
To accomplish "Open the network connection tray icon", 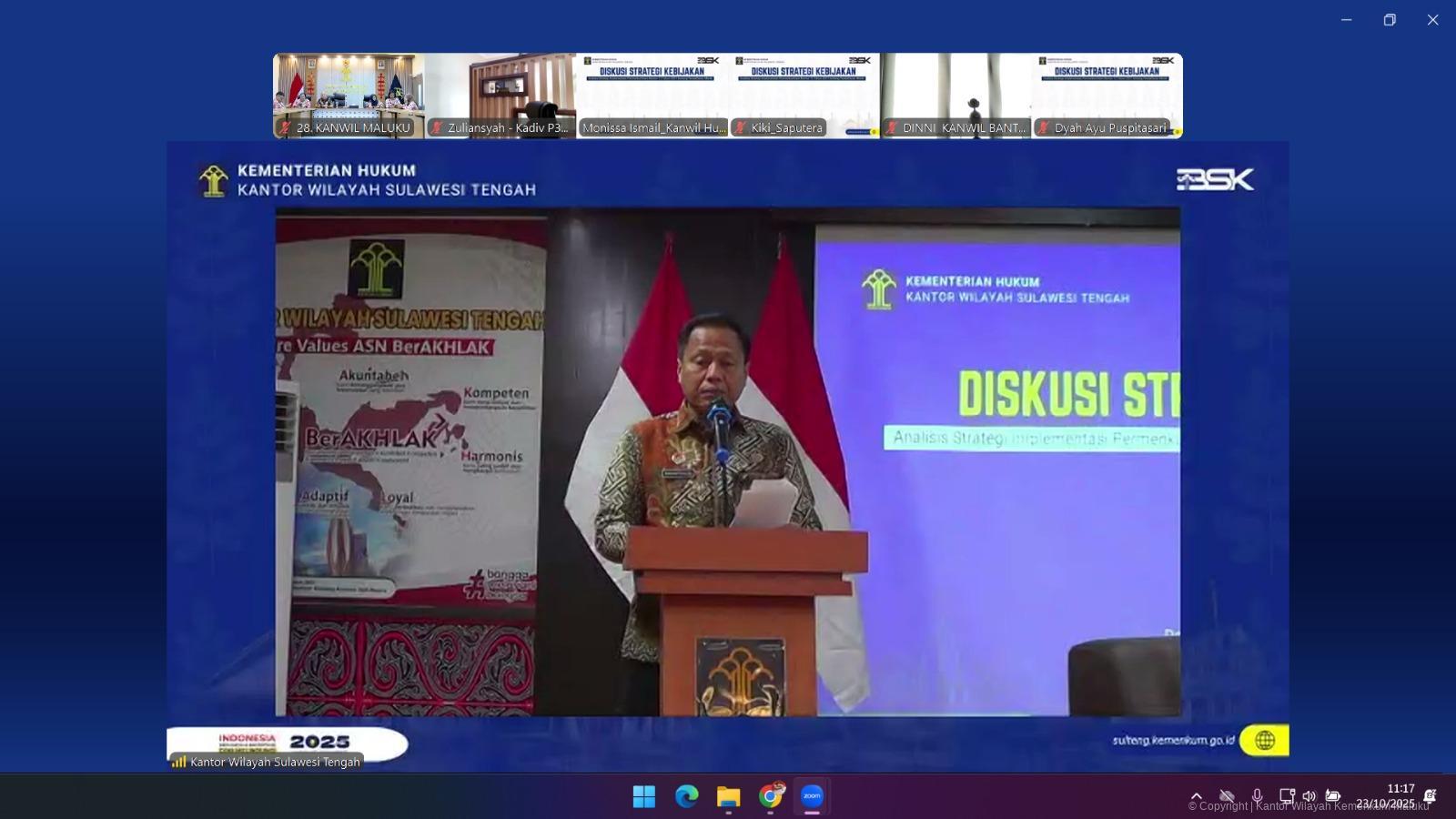I will (x=1287, y=796).
